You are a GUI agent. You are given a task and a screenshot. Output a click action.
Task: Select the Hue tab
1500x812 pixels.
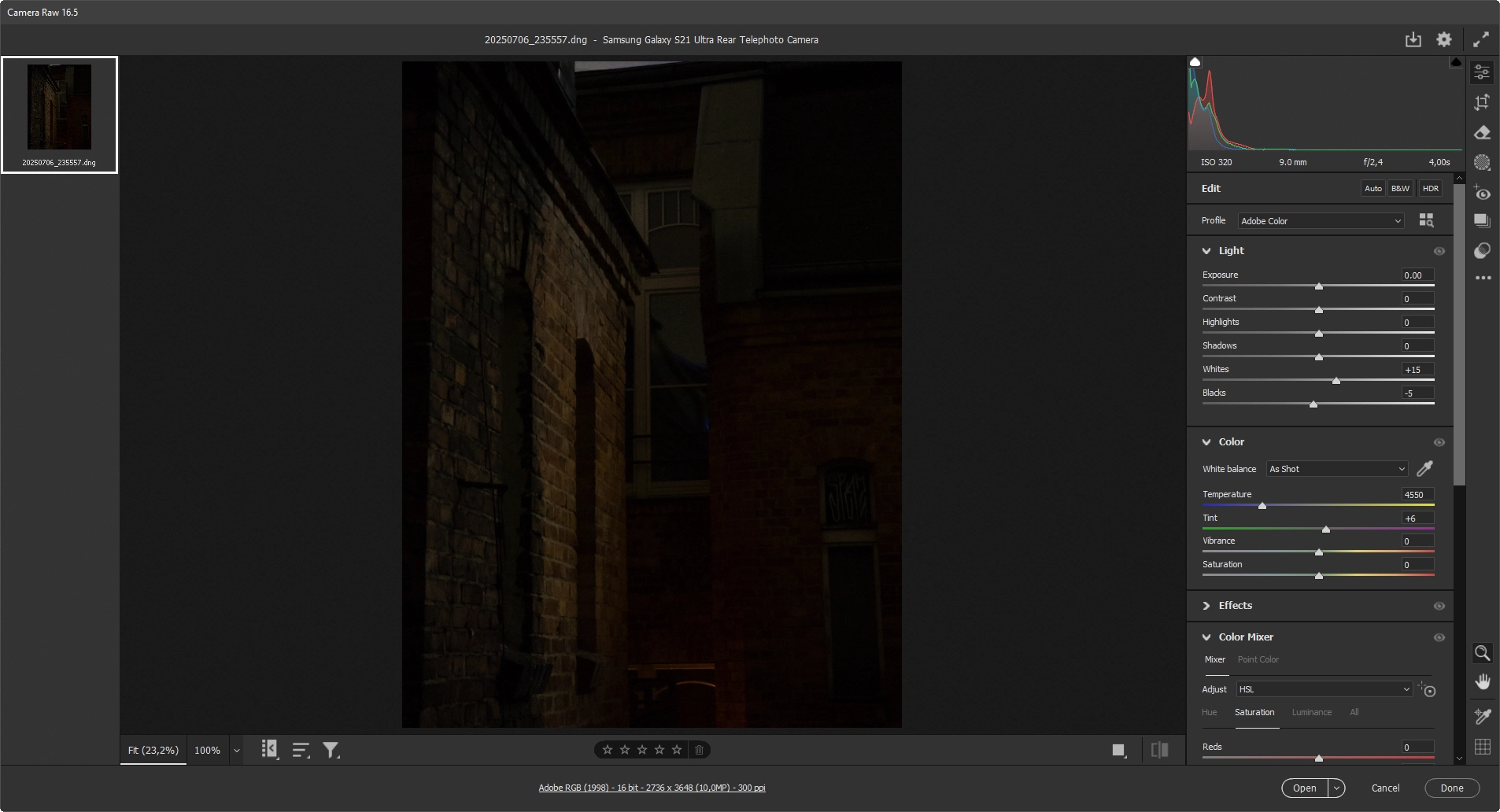1209,712
